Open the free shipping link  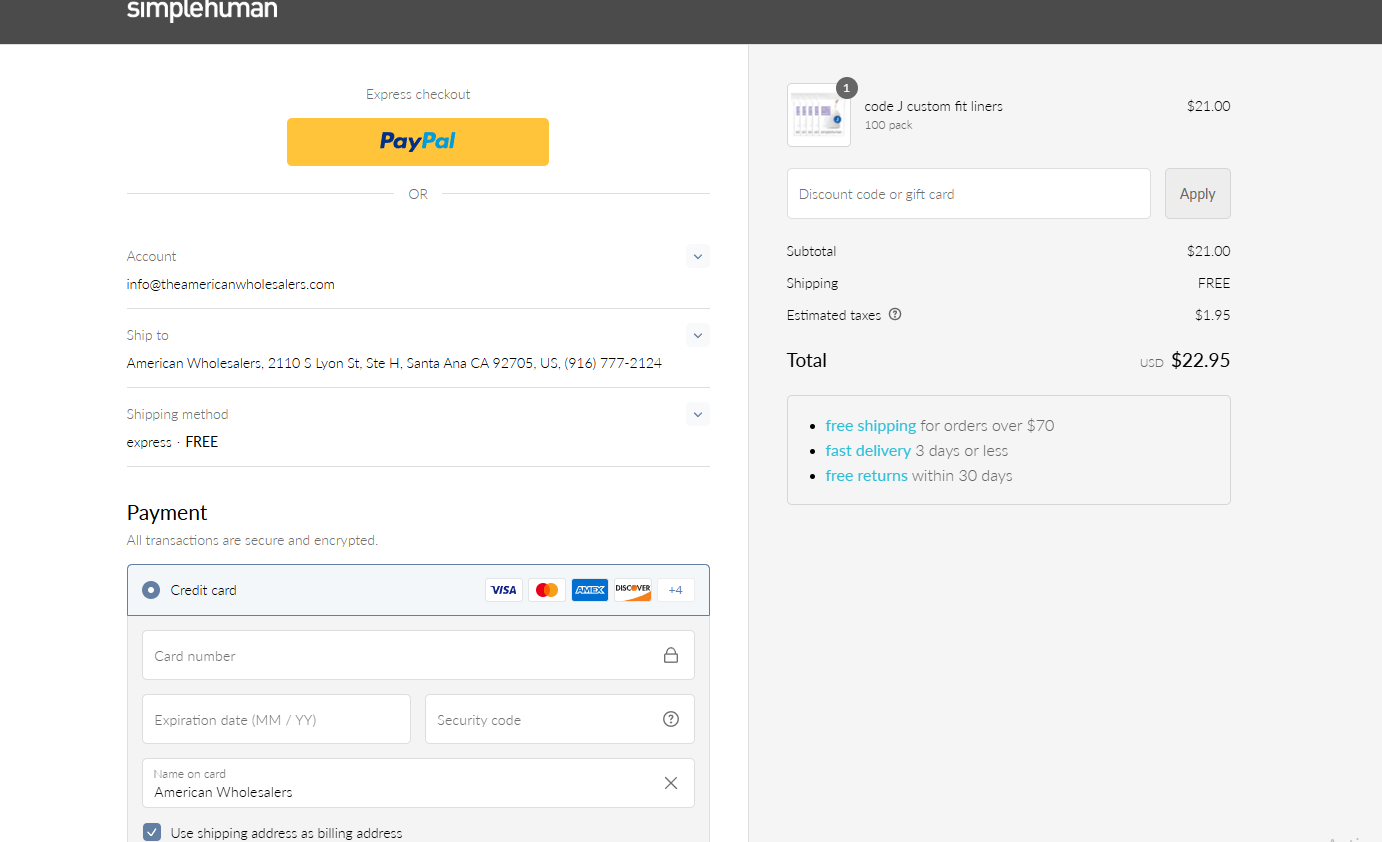tap(871, 425)
